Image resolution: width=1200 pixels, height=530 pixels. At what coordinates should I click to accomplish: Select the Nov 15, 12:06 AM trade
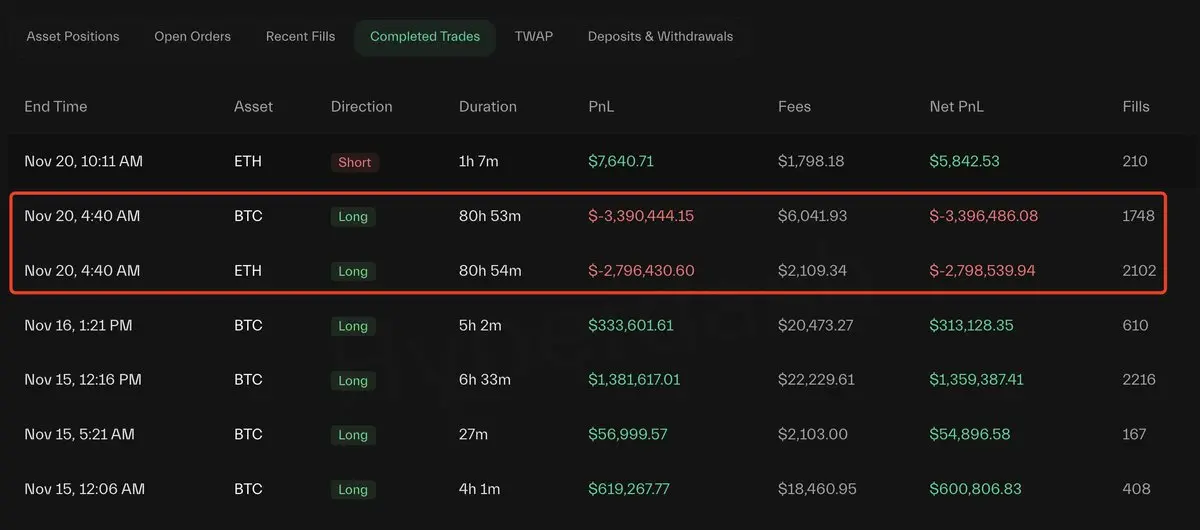[85, 489]
